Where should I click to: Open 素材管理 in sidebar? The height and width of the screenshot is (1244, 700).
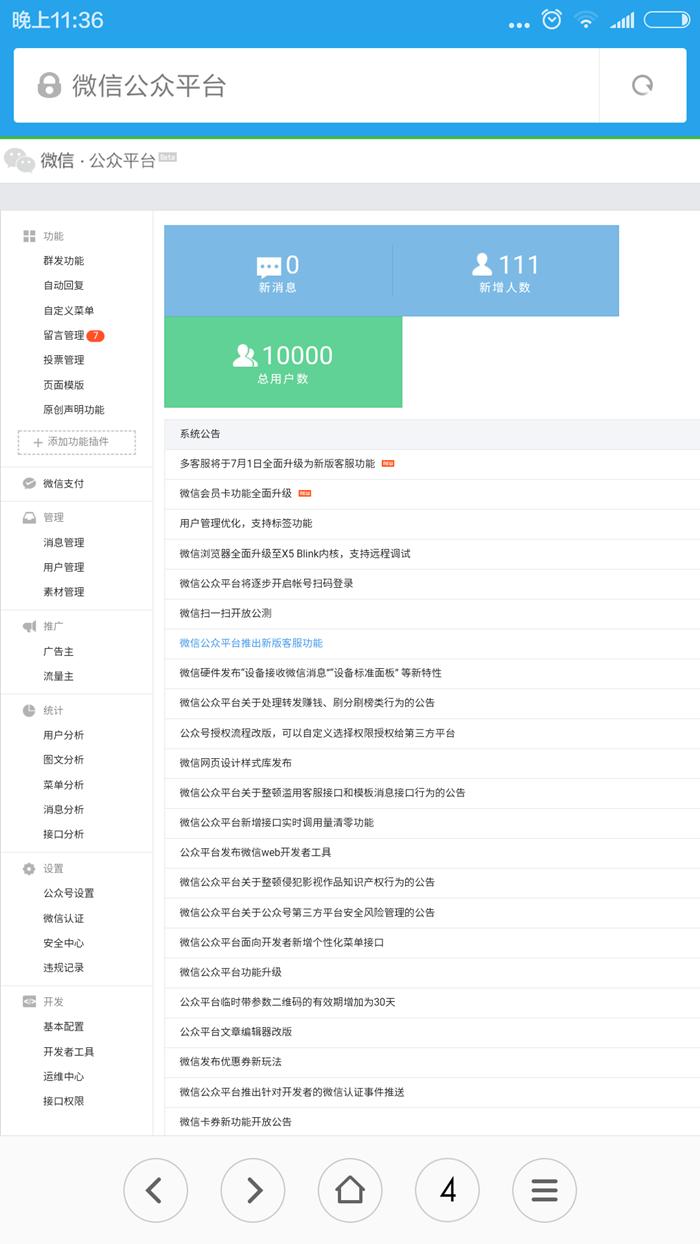click(63, 592)
